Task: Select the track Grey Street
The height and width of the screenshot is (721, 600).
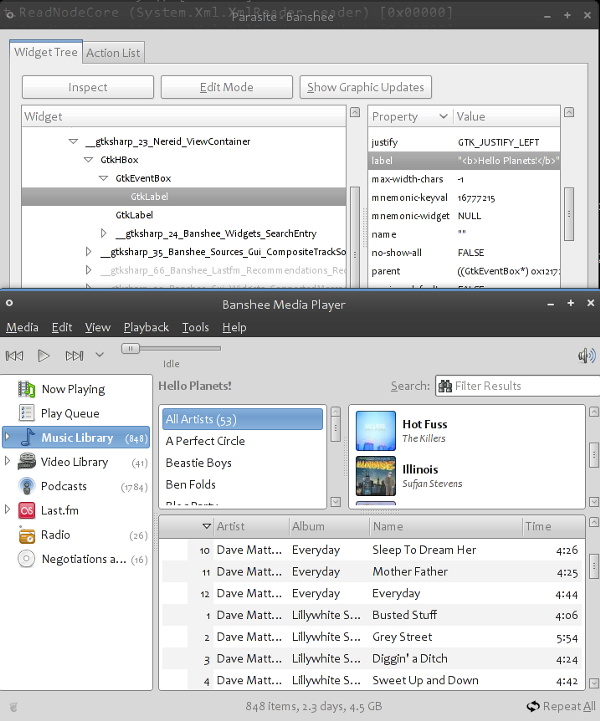Action: (x=372, y=637)
